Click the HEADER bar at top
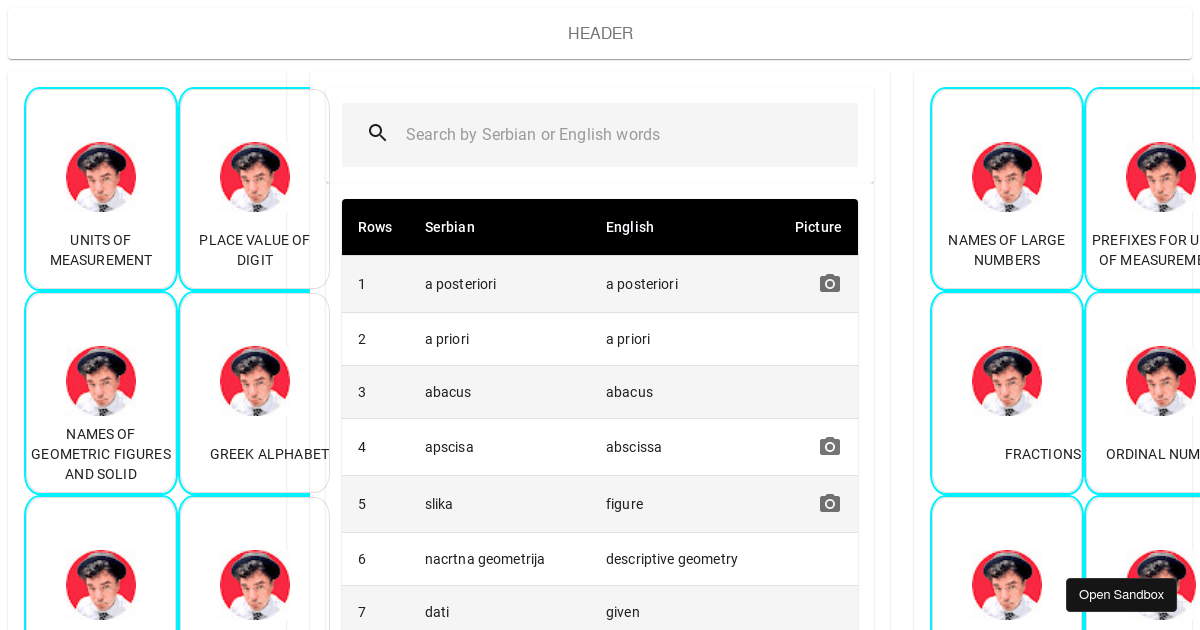Screen dimensions: 1200x630 pyautogui.click(x=600, y=33)
